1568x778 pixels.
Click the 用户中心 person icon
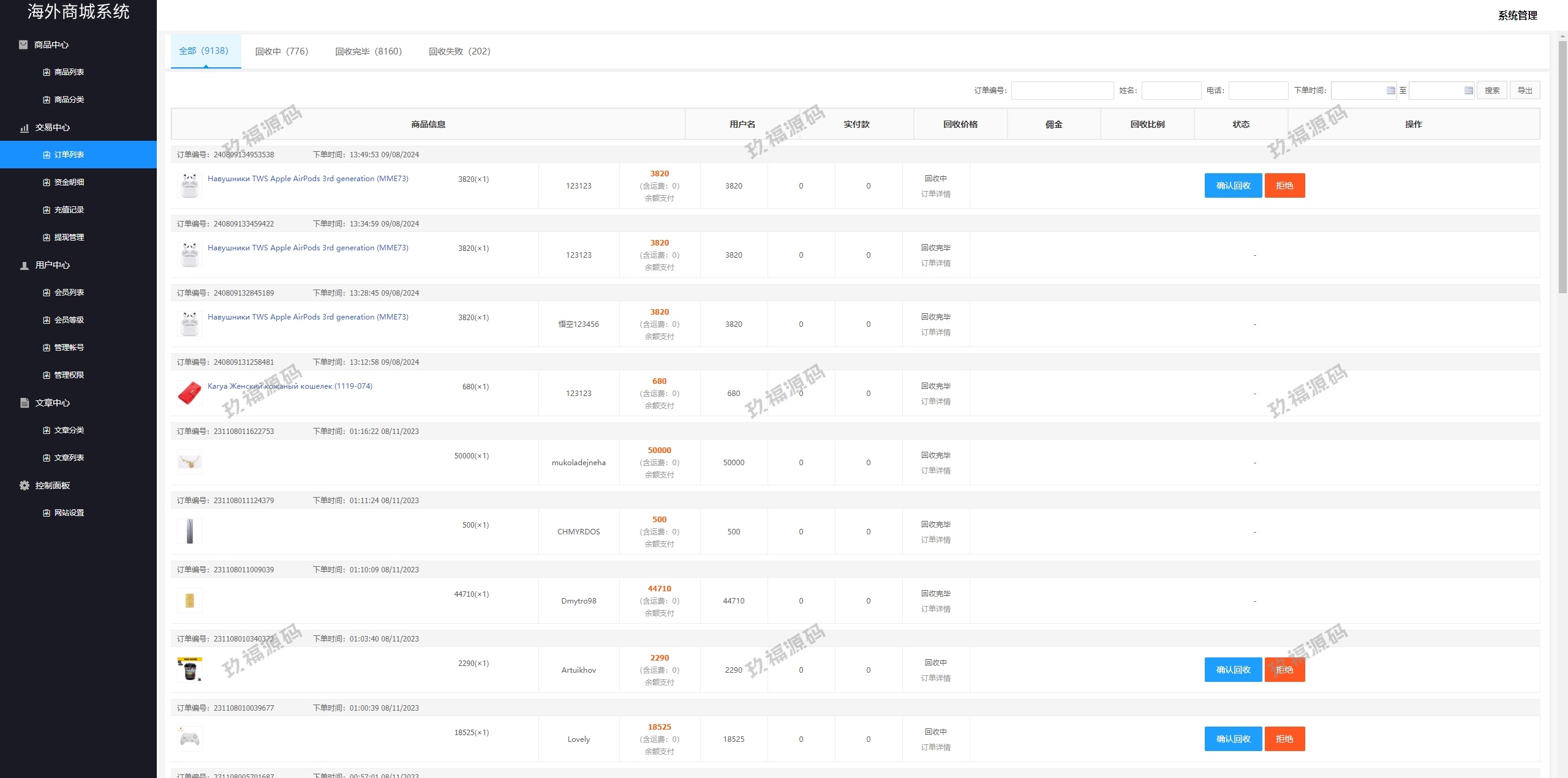pyautogui.click(x=24, y=266)
